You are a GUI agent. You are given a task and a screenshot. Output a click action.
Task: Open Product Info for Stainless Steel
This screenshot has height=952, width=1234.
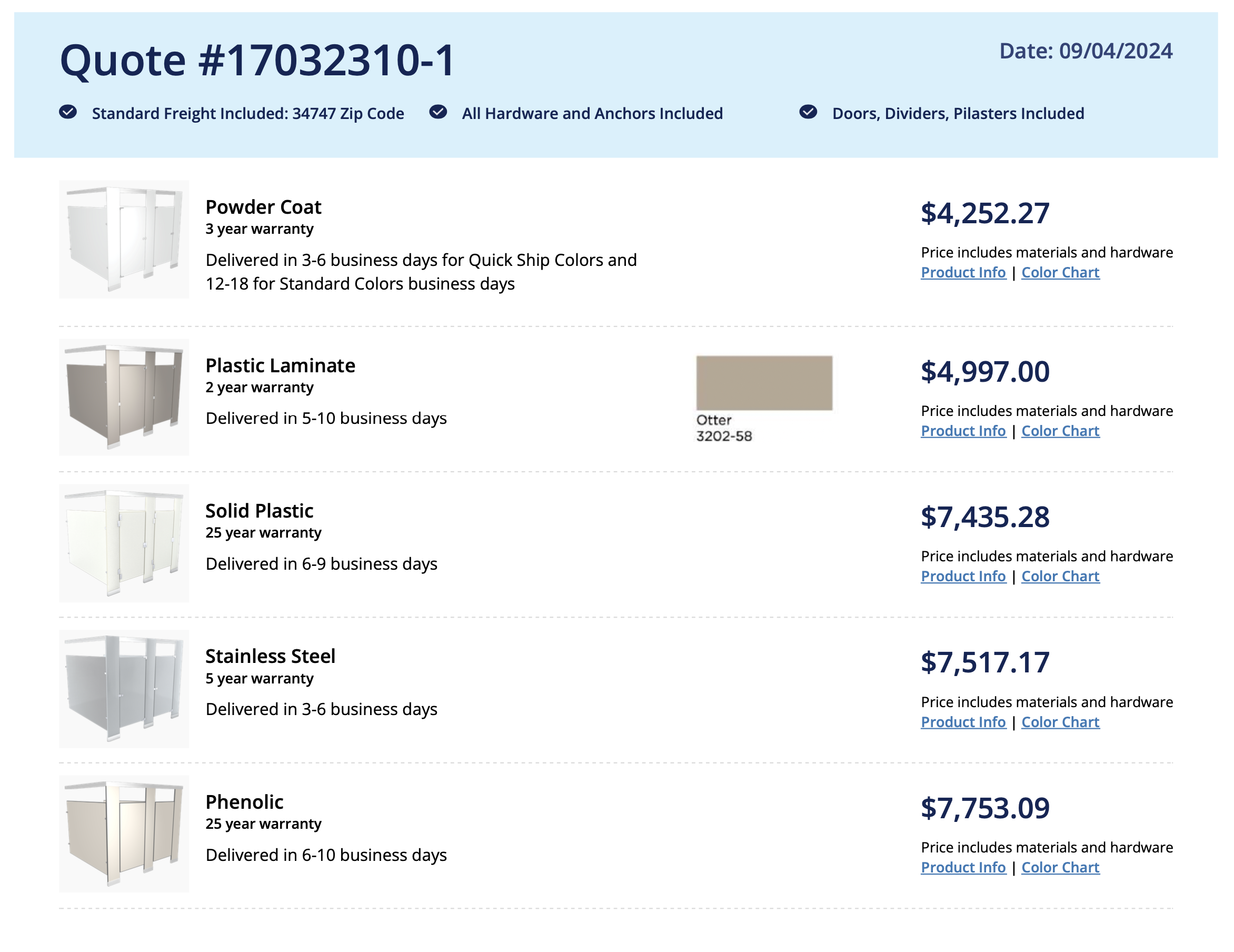pos(963,722)
